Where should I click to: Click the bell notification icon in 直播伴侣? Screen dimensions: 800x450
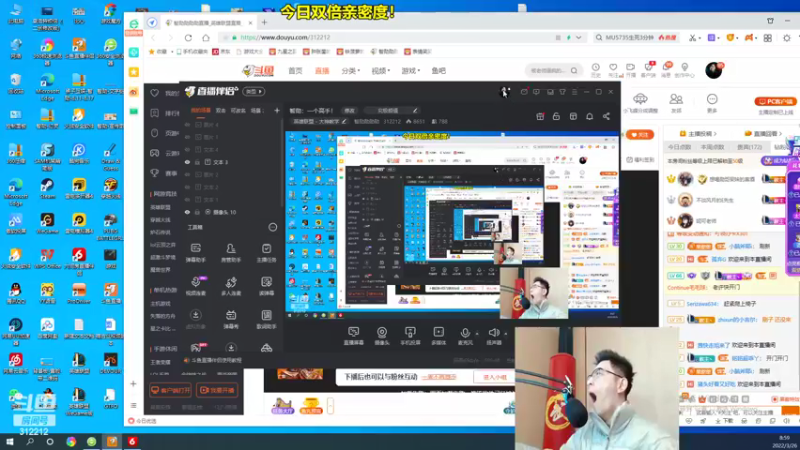(x=589, y=116)
